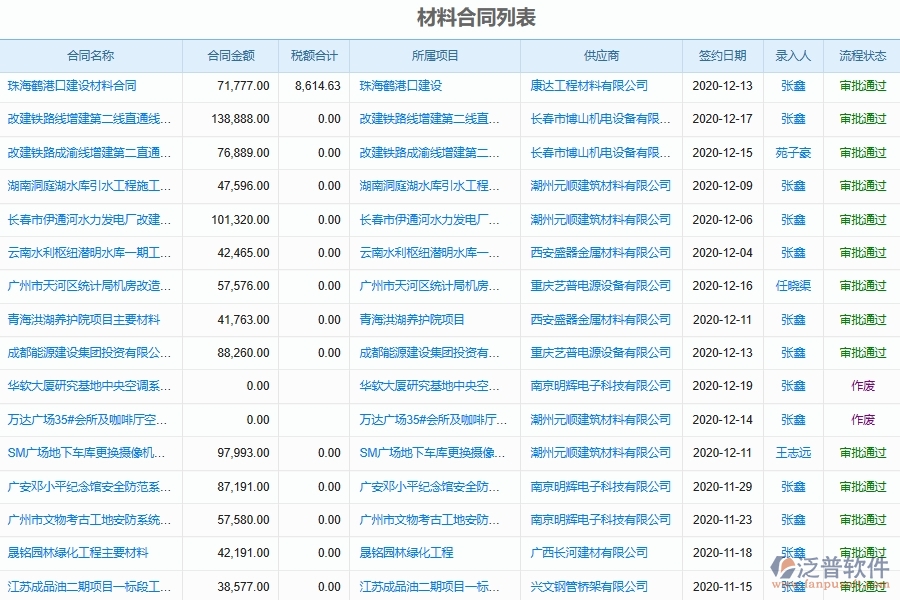Select recorder 苑子豪
Screen dimensions: 900x600
(793, 153)
